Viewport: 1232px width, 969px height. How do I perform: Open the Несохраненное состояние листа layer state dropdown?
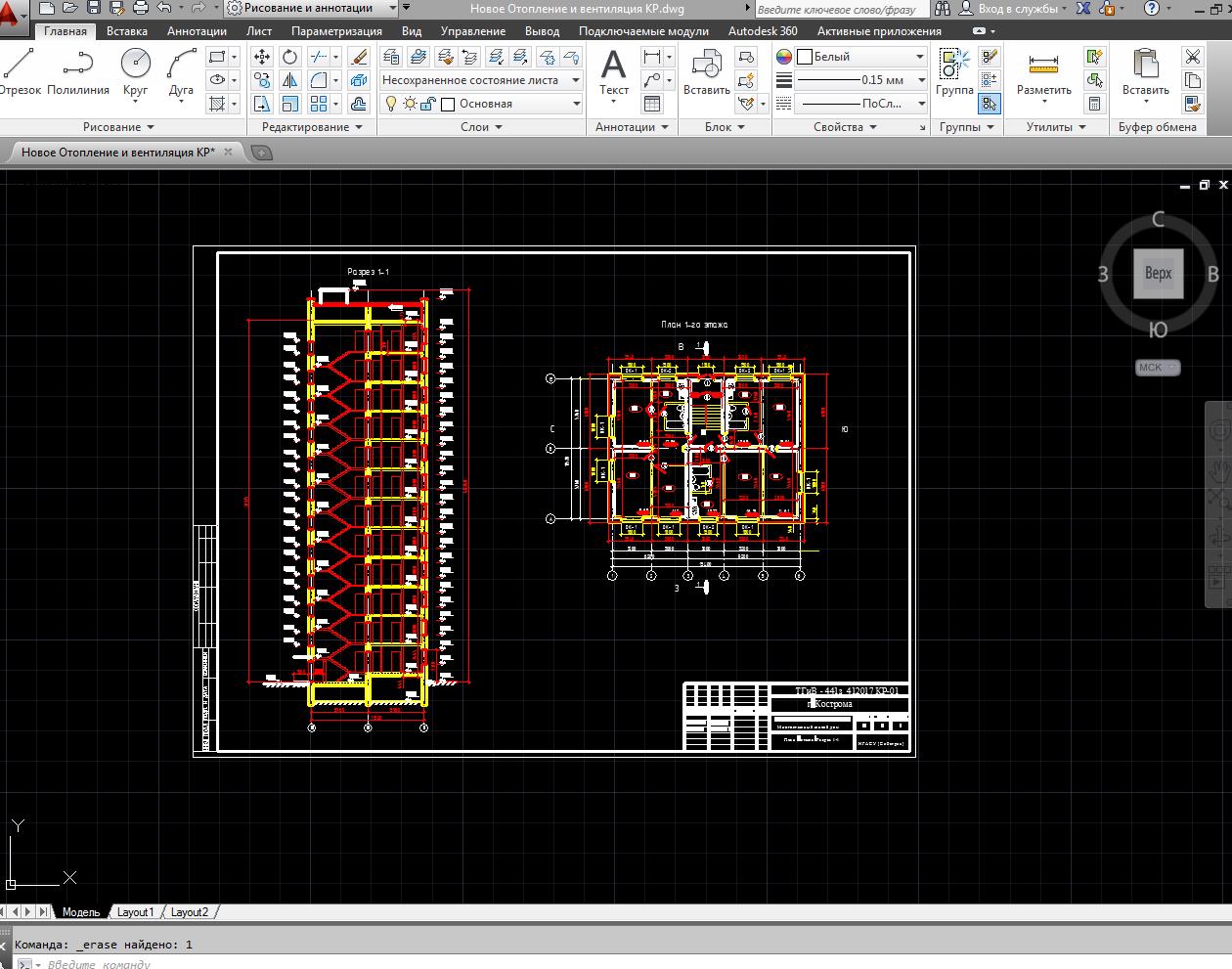(480, 80)
